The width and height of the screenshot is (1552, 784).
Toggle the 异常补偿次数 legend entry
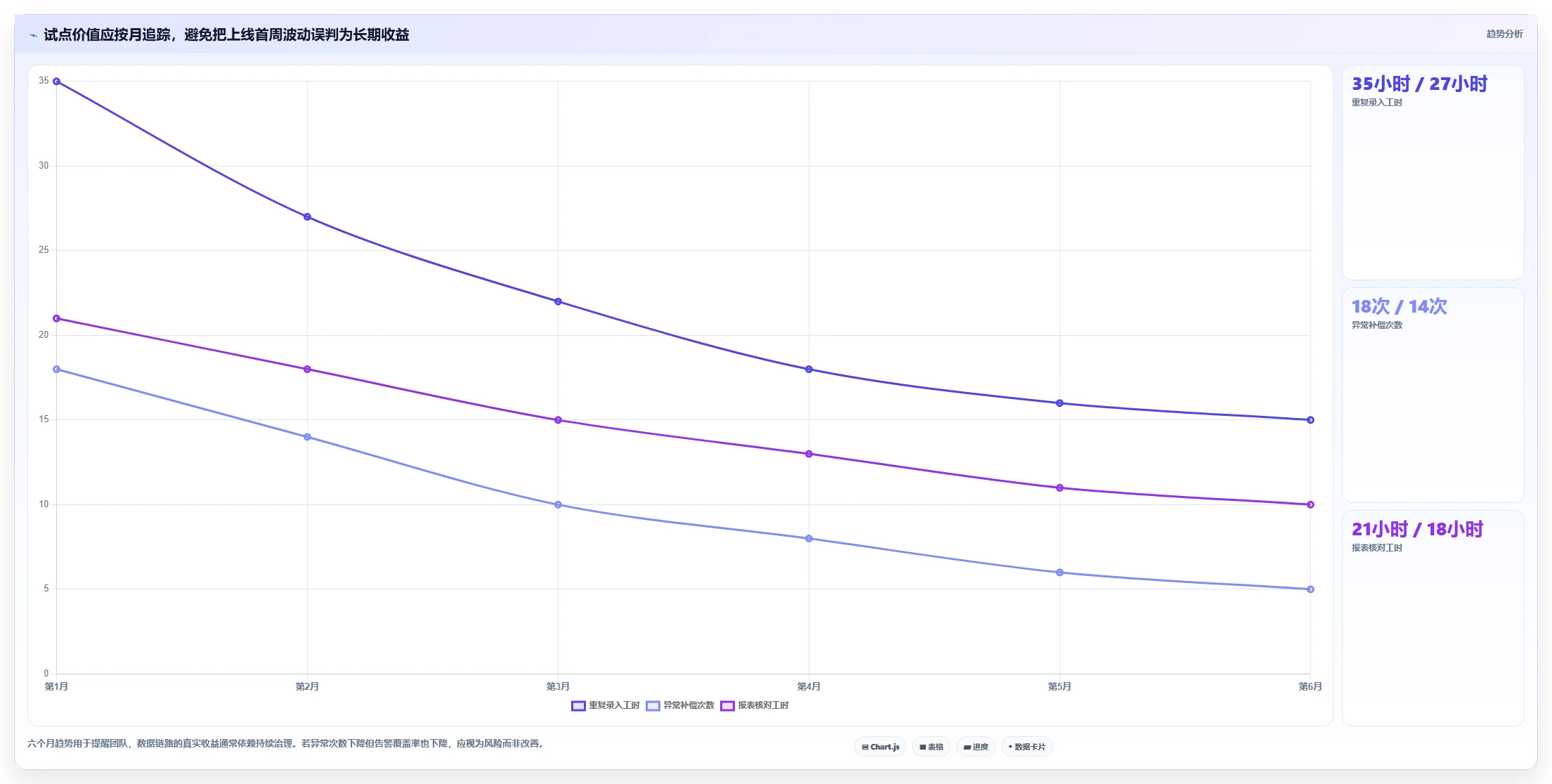coord(680,705)
